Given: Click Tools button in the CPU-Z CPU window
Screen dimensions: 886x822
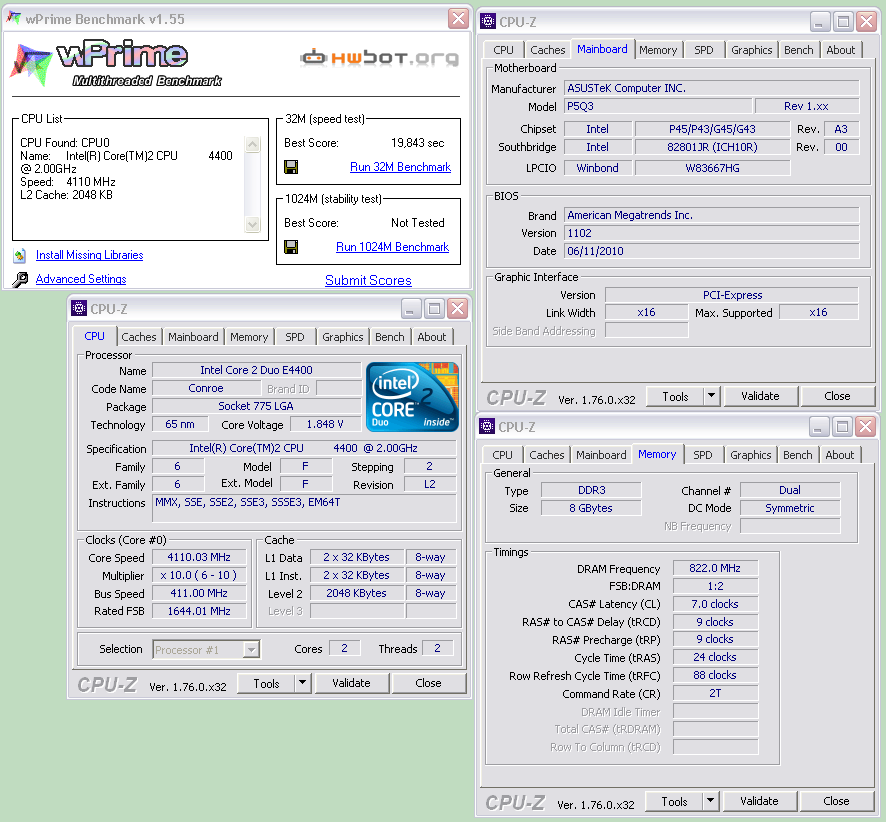Looking at the screenshot, I should [x=266, y=683].
